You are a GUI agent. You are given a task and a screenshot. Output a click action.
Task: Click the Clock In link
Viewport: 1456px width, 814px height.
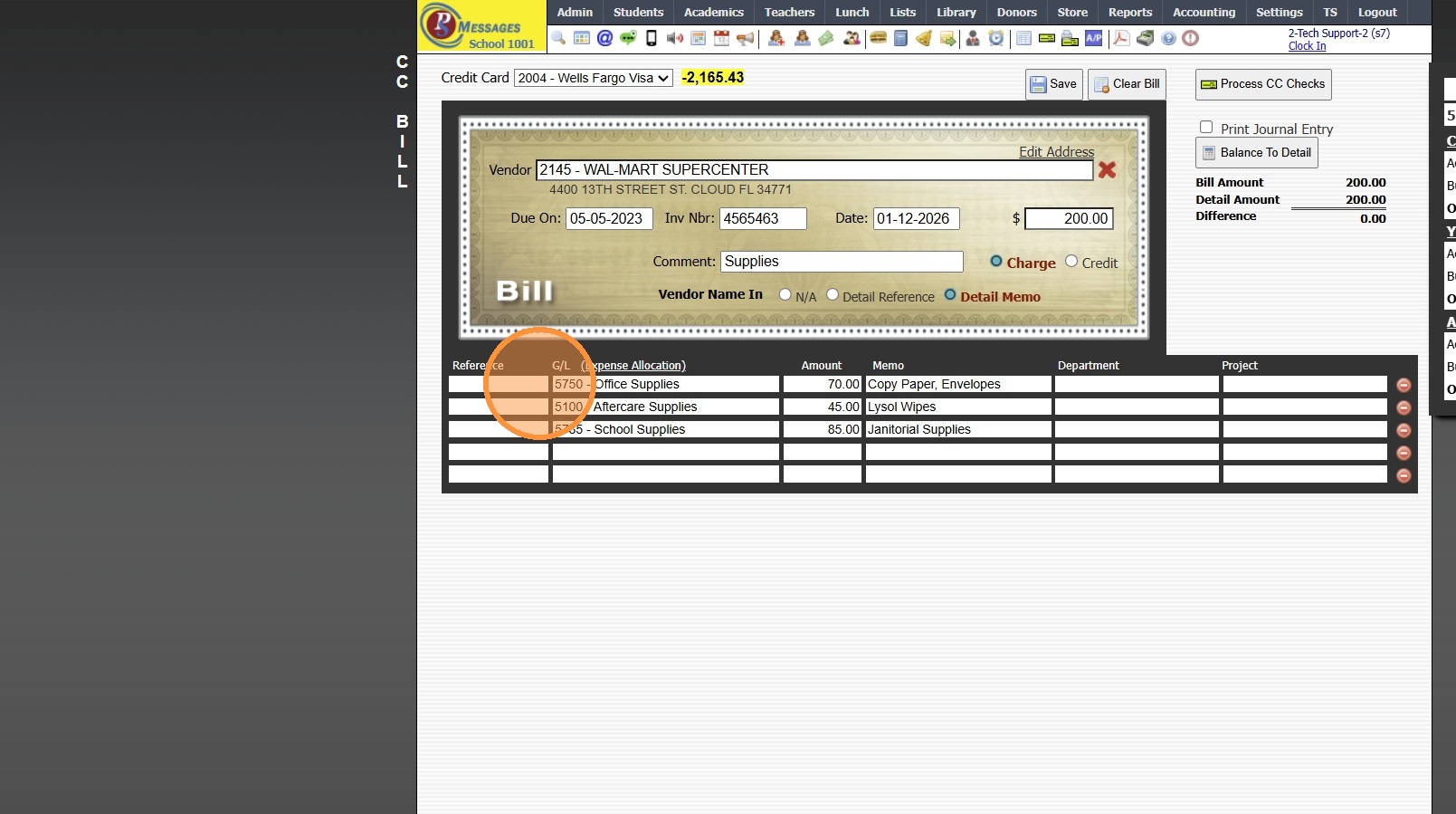pos(1307,46)
